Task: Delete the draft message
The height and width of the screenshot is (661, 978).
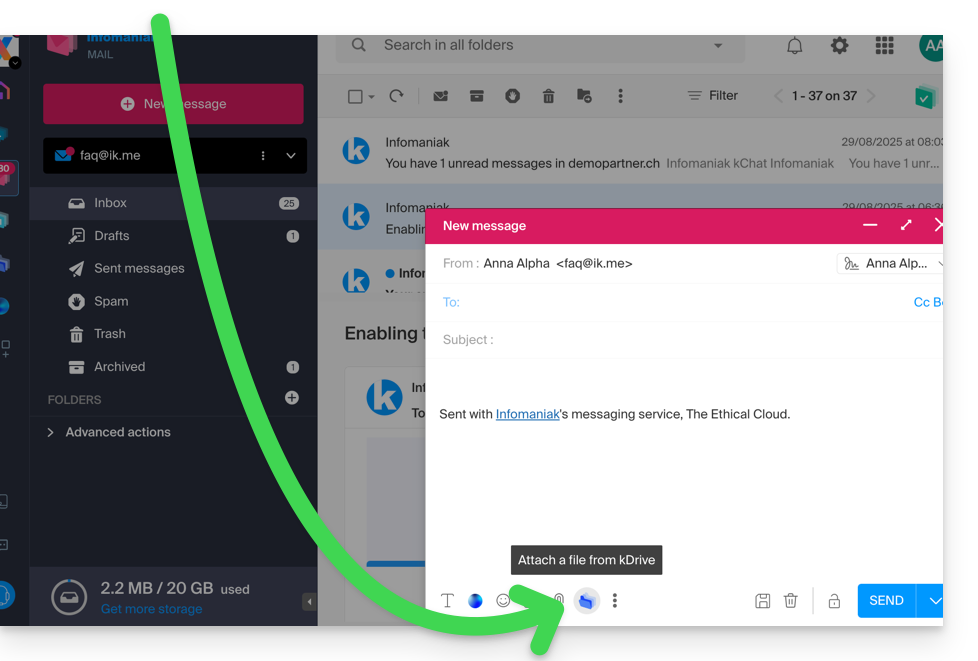Action: 790,601
